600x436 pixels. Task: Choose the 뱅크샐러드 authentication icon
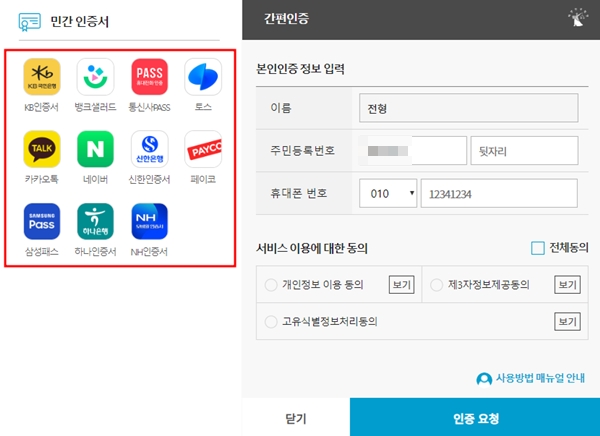tap(95, 77)
